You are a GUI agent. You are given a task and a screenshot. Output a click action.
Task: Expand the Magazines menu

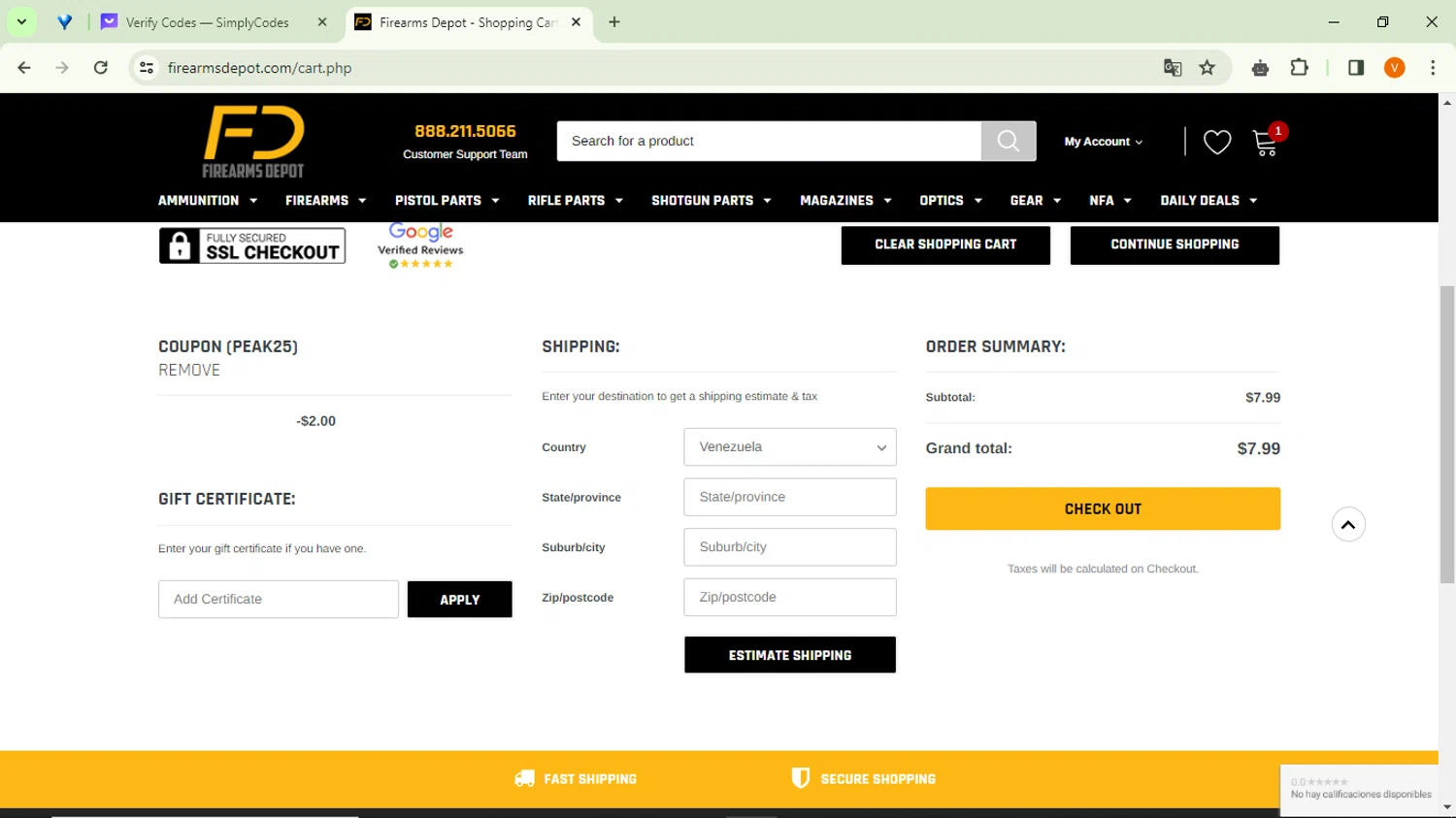tap(845, 201)
